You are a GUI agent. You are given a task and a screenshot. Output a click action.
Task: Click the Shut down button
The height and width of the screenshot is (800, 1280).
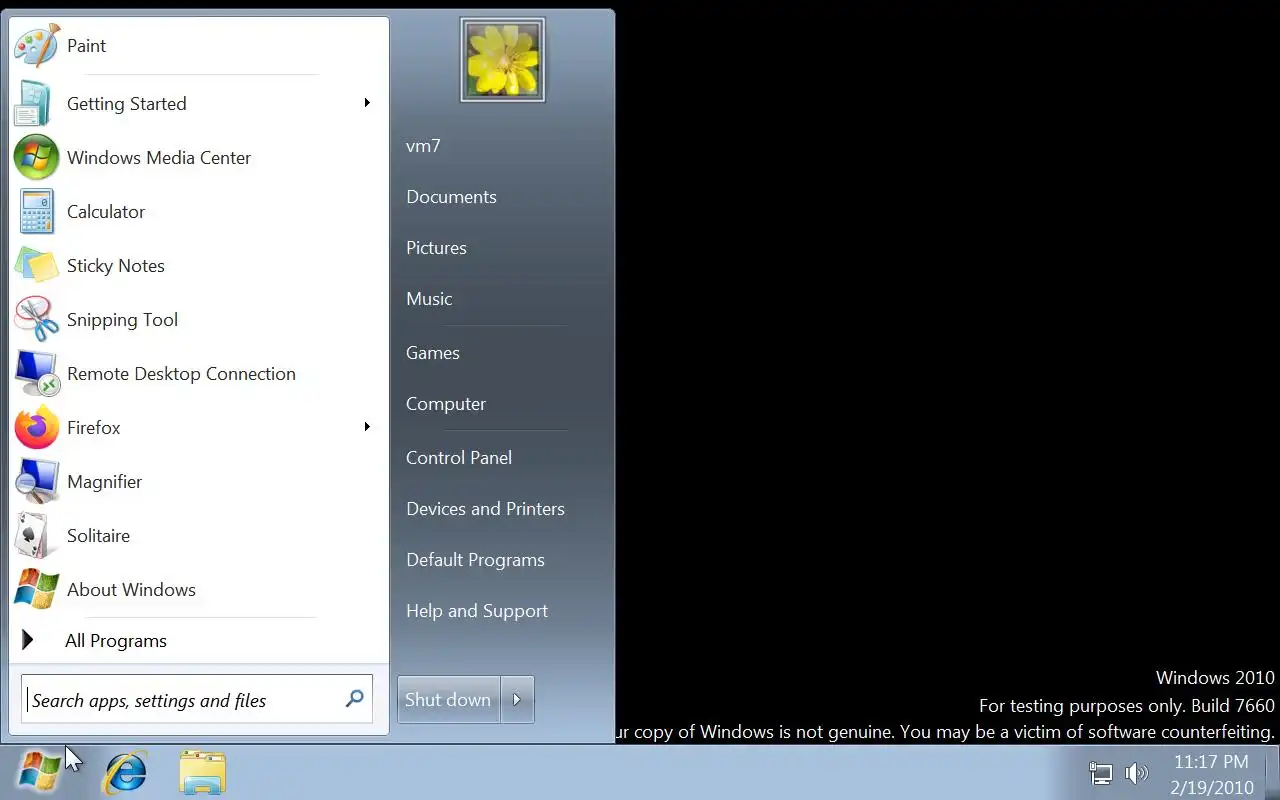pos(448,700)
